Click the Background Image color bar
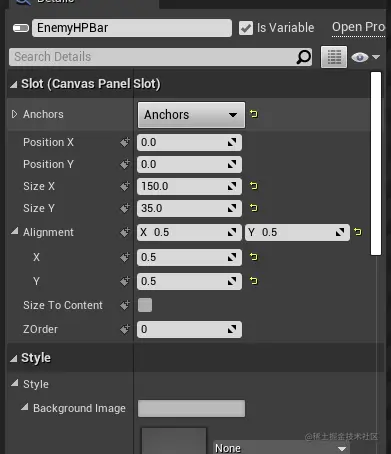Screen dimensions: 391x454 point(191,408)
